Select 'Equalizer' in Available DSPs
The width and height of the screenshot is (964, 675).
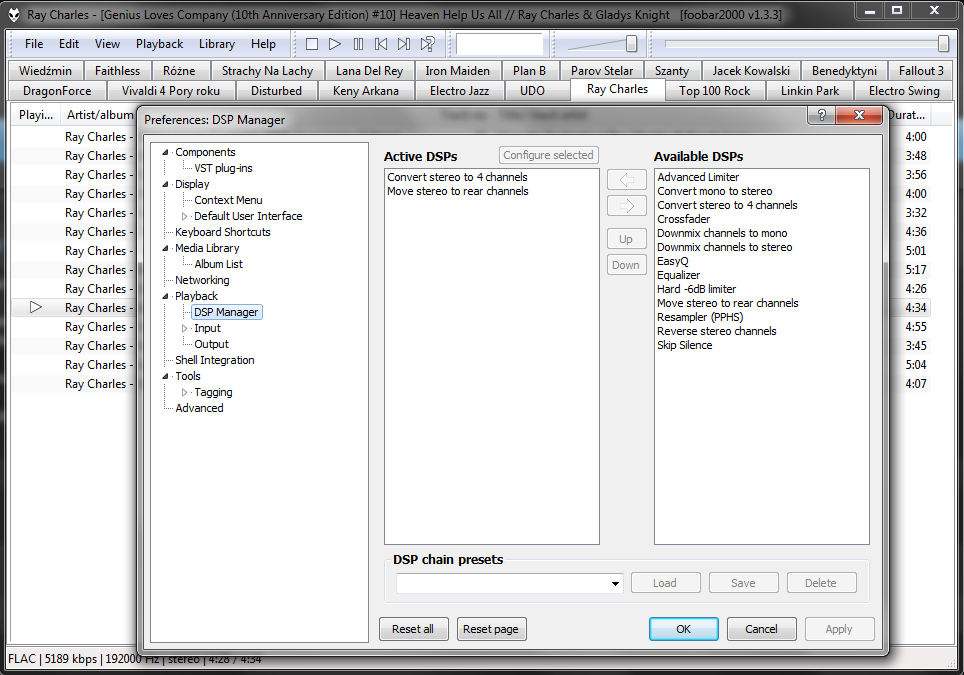click(x=679, y=275)
